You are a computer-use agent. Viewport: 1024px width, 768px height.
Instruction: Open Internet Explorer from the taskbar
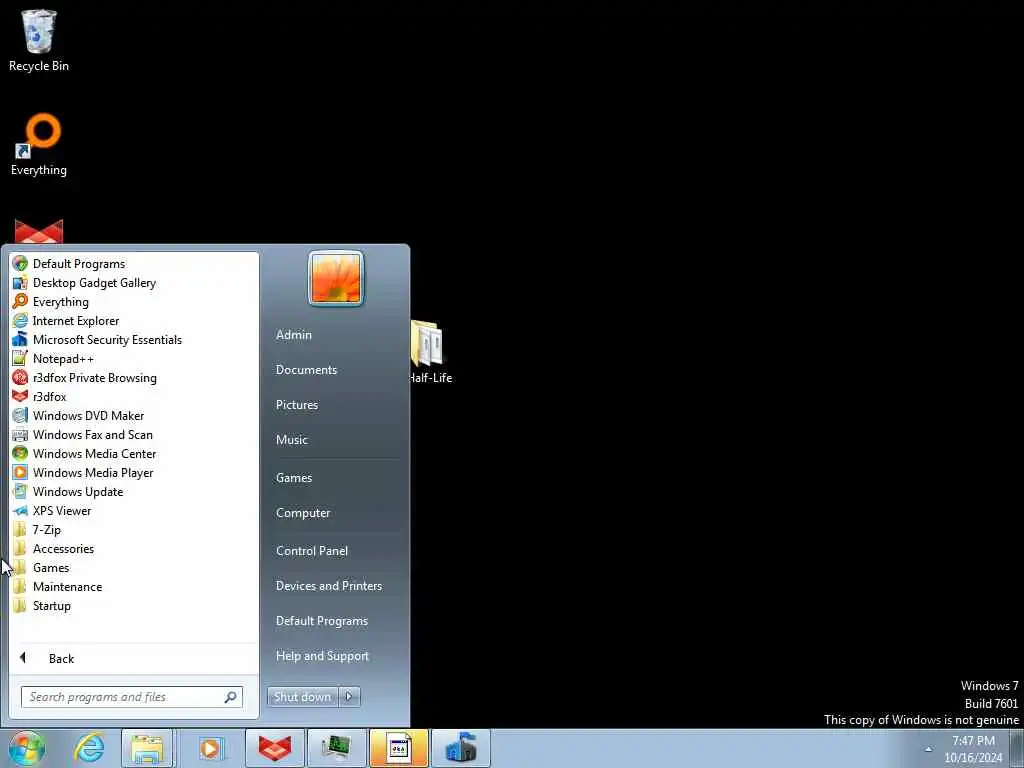point(89,748)
